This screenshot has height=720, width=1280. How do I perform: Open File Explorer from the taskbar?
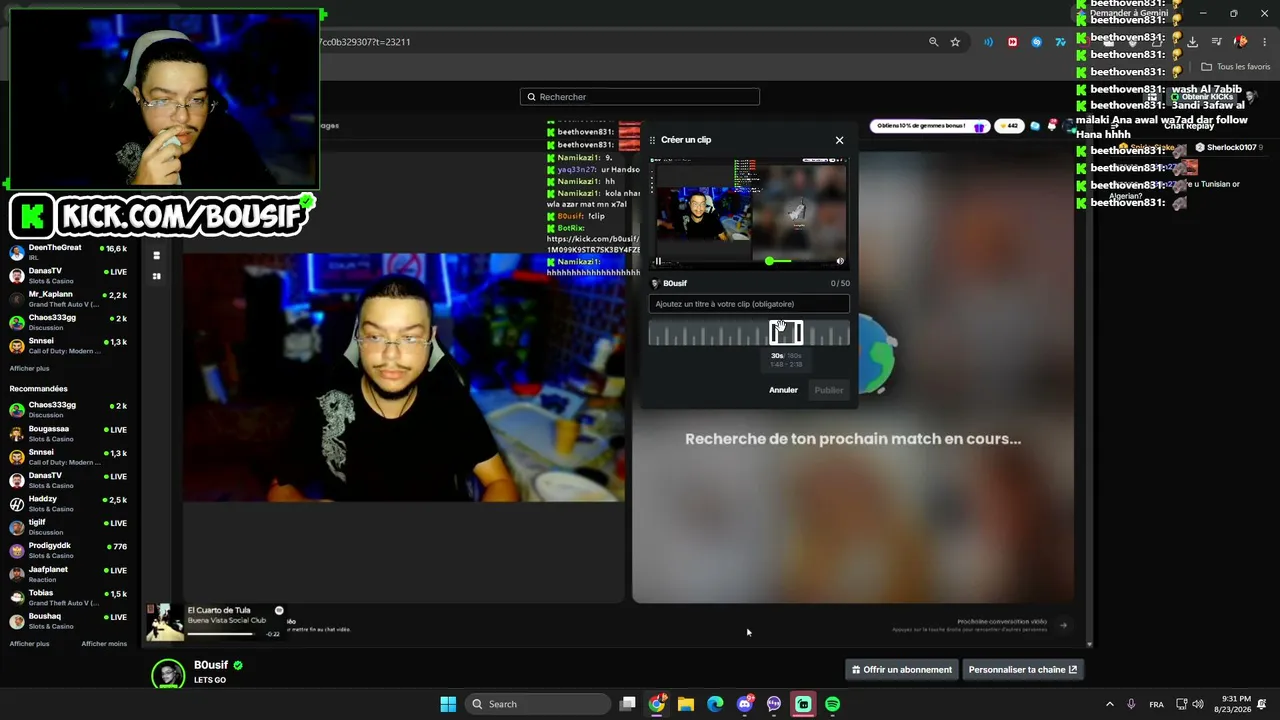[686, 704]
